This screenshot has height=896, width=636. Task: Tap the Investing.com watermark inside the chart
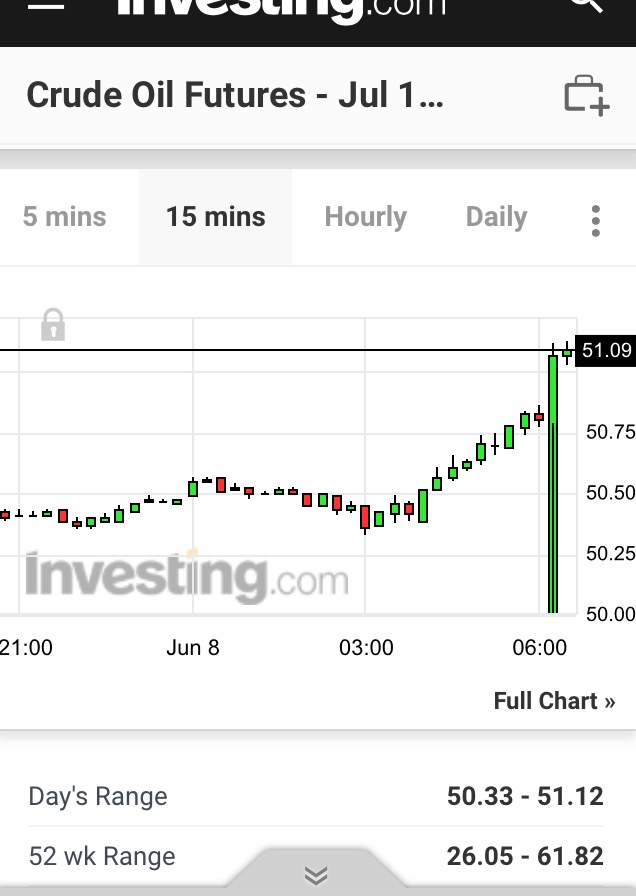187,577
